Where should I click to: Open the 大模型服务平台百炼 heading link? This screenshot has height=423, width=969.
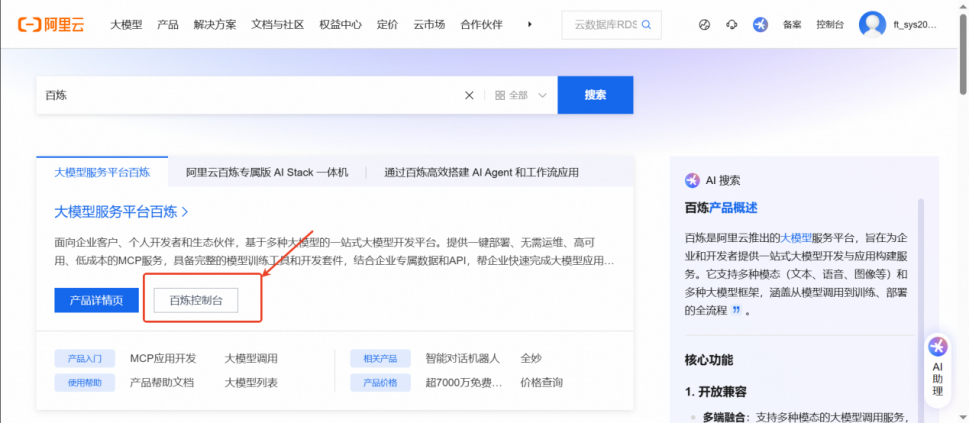[121, 212]
